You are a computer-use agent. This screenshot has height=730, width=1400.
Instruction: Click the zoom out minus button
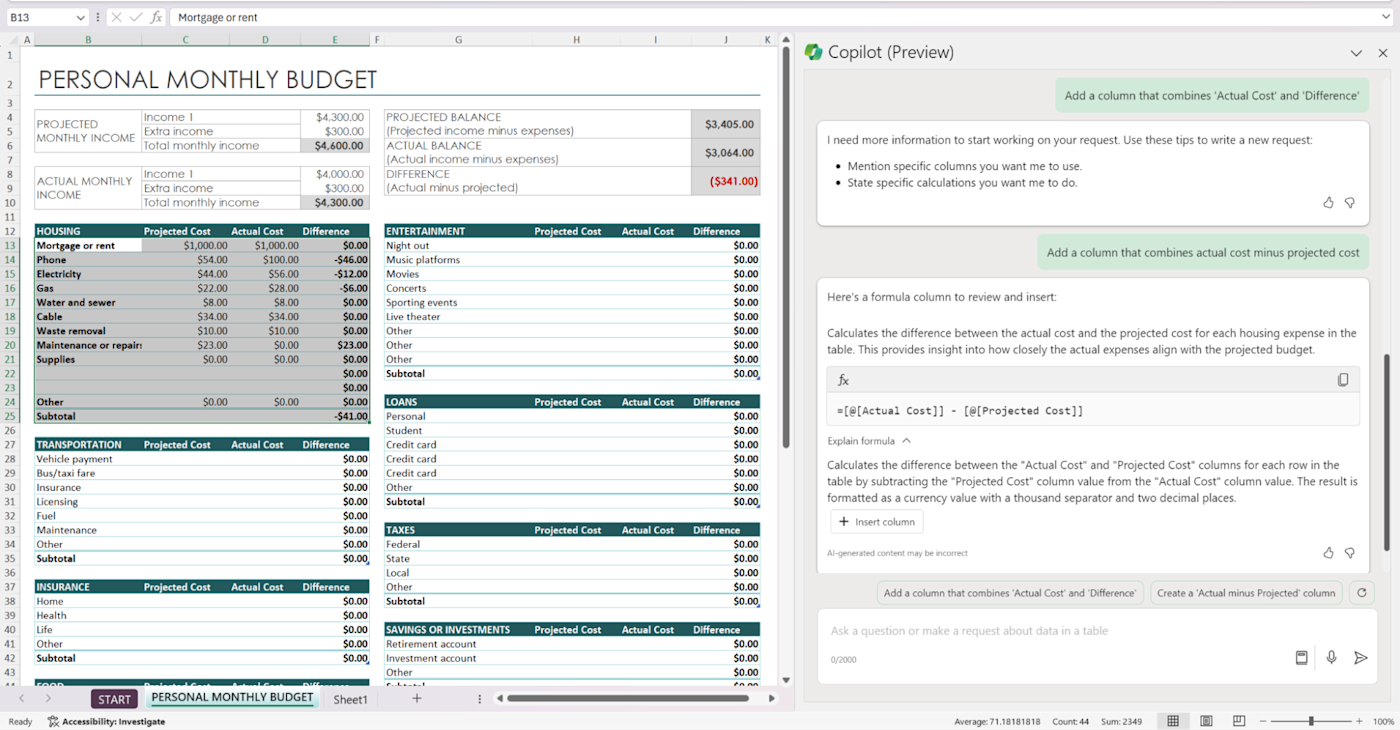[1264, 721]
